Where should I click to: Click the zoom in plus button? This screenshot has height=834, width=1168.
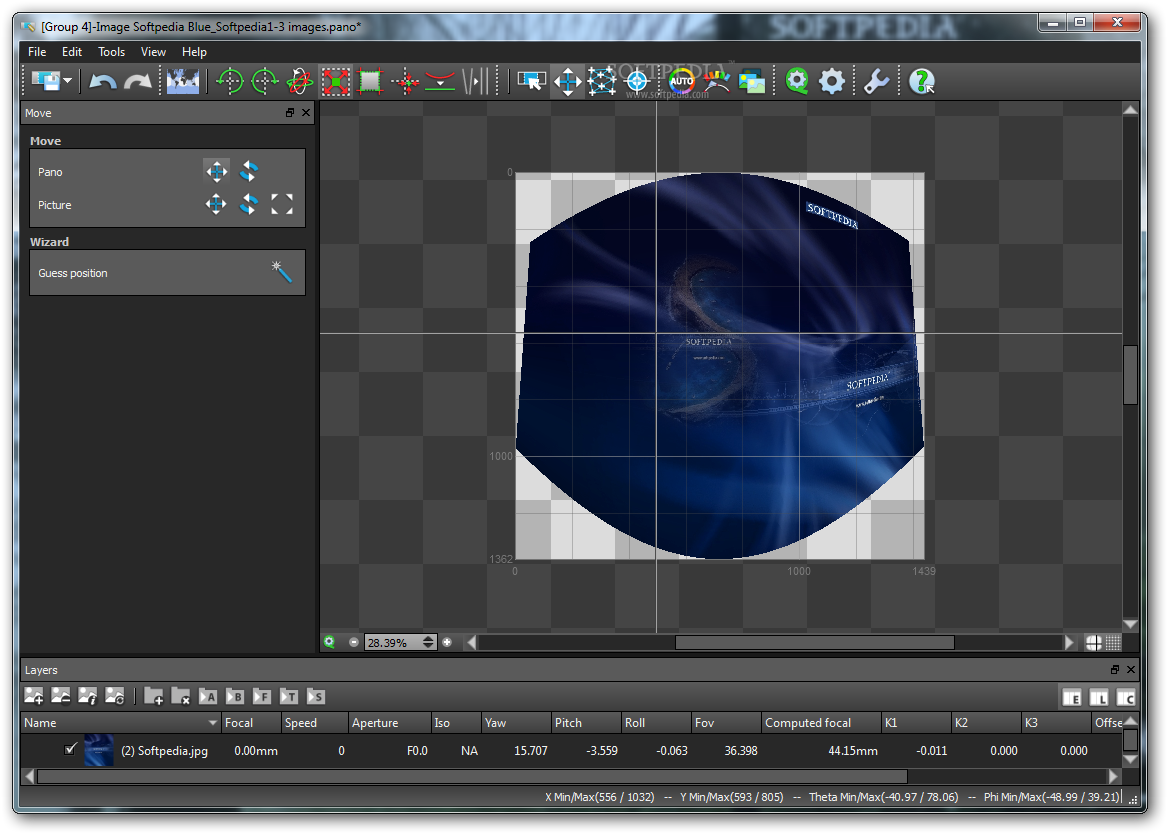tap(447, 642)
